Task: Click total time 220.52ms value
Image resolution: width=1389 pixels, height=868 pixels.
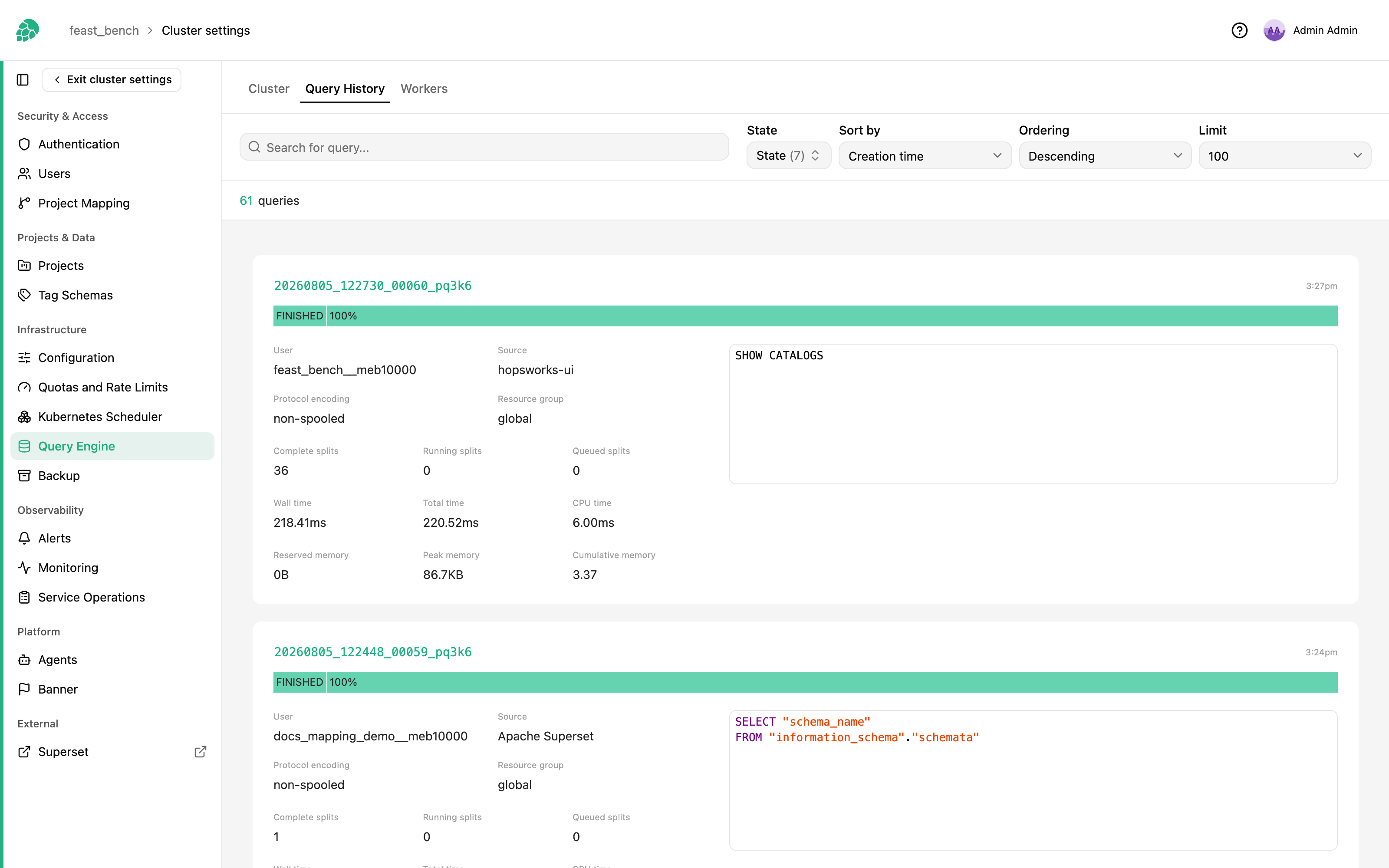Action: pos(451,523)
